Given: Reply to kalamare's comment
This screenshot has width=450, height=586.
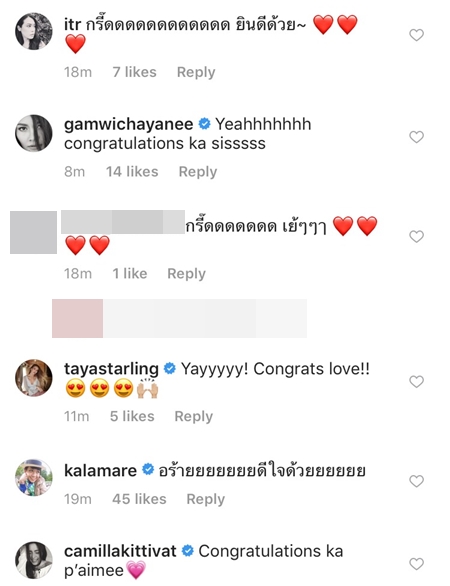Looking at the screenshot, I should pyautogui.click(x=206, y=499).
